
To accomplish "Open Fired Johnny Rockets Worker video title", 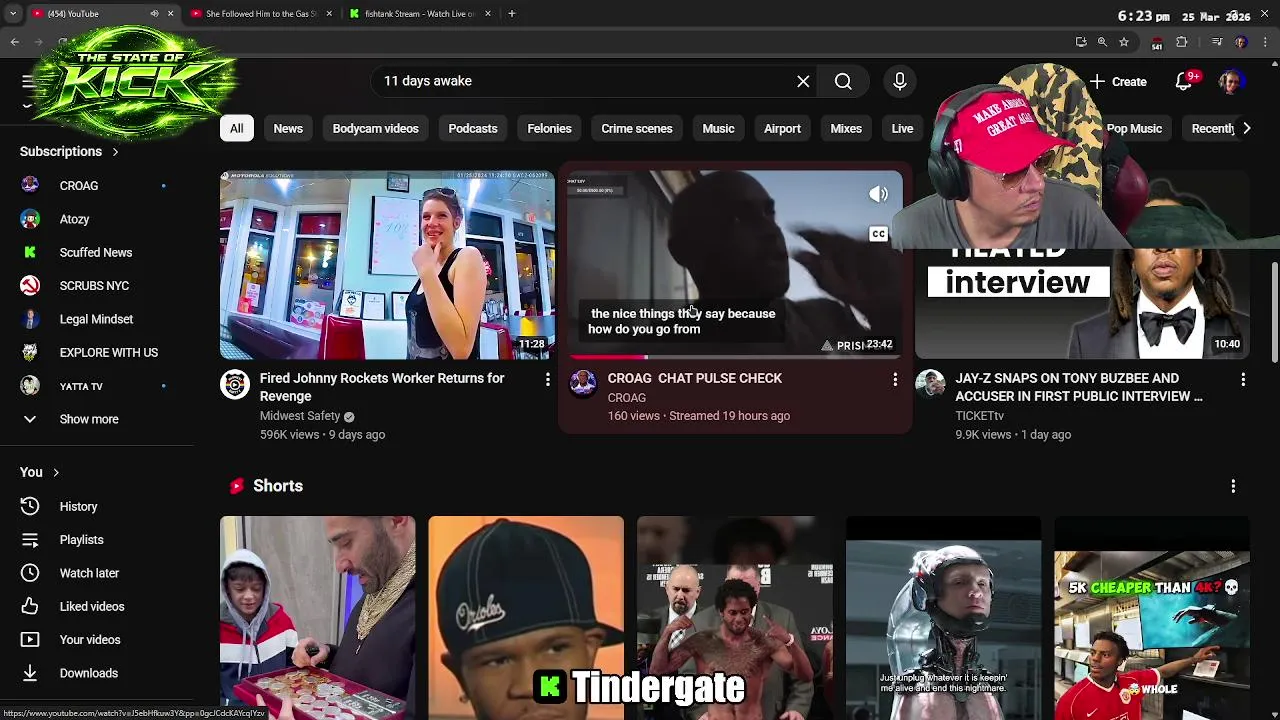I will [x=382, y=387].
